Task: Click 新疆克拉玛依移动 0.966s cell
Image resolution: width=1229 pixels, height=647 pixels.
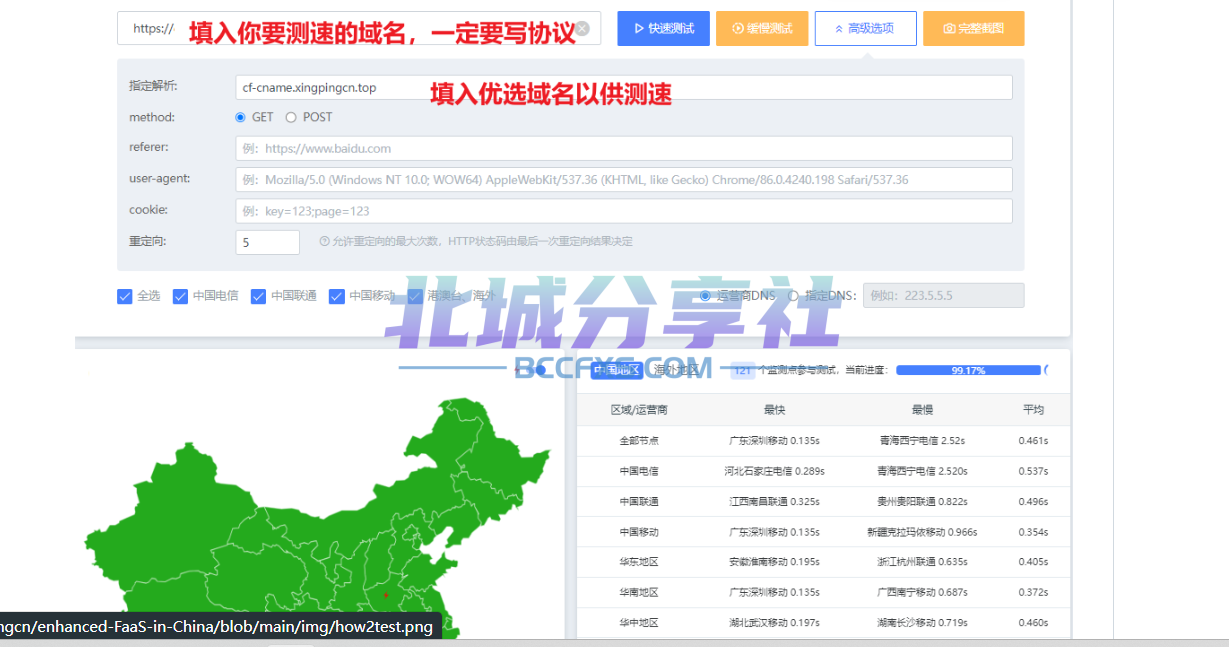Action: click(x=922, y=532)
